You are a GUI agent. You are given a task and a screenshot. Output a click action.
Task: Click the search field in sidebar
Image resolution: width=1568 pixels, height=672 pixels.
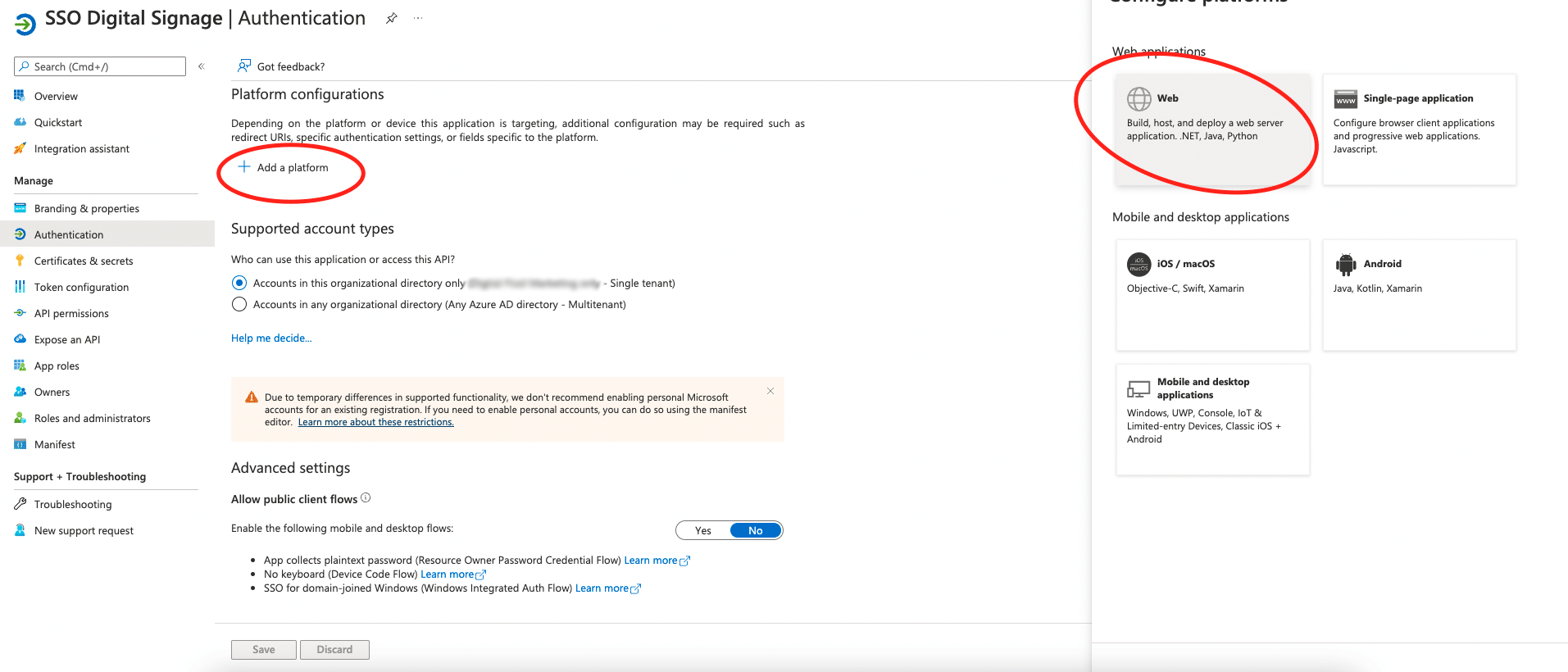pyautogui.click(x=100, y=66)
